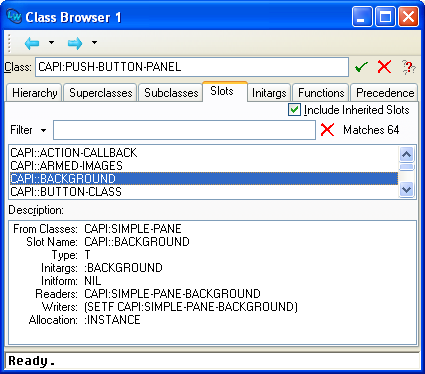
Task: Click the Filter text field
Action: [184, 130]
